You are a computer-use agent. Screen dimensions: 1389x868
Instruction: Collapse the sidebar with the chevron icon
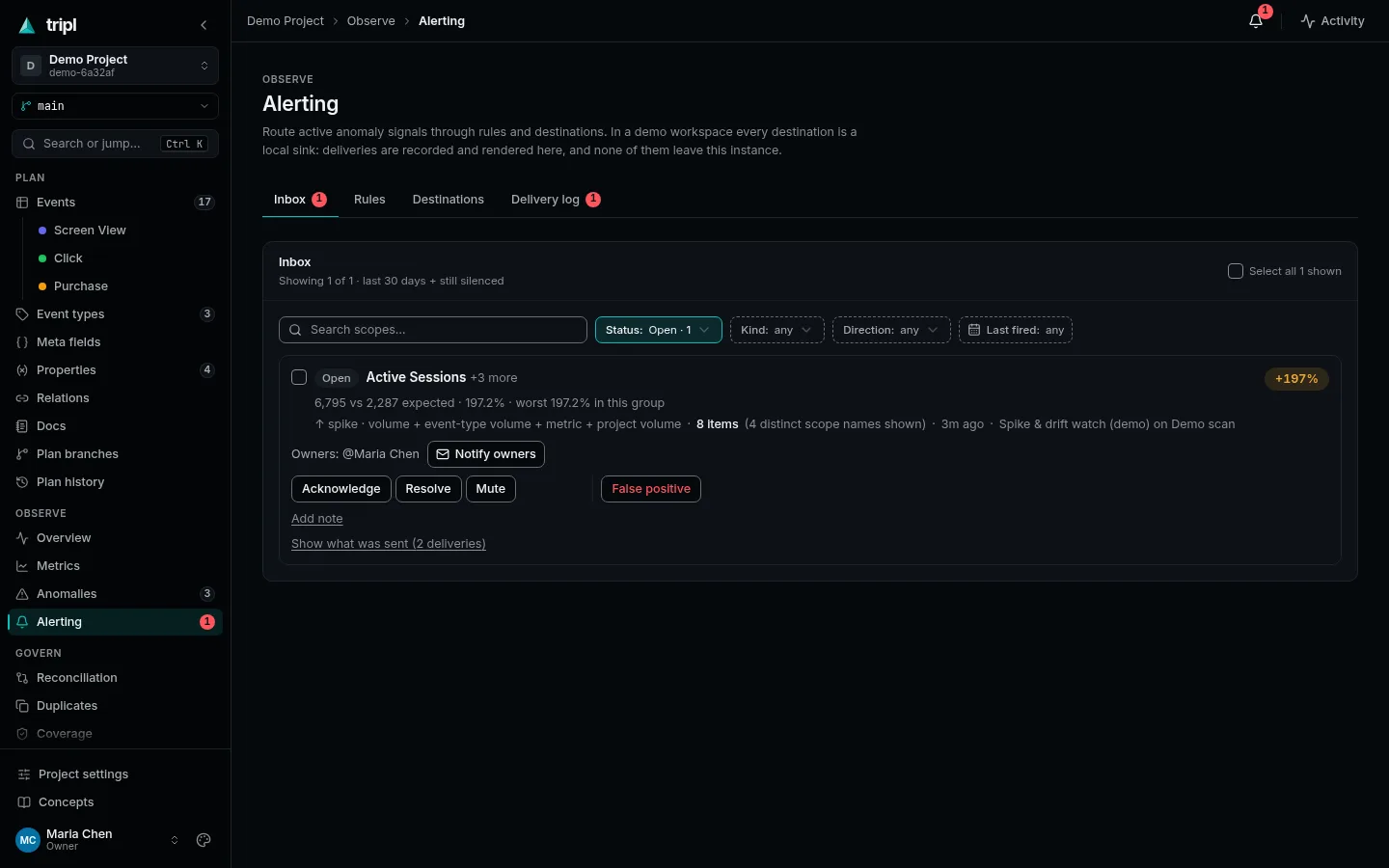pos(204,25)
